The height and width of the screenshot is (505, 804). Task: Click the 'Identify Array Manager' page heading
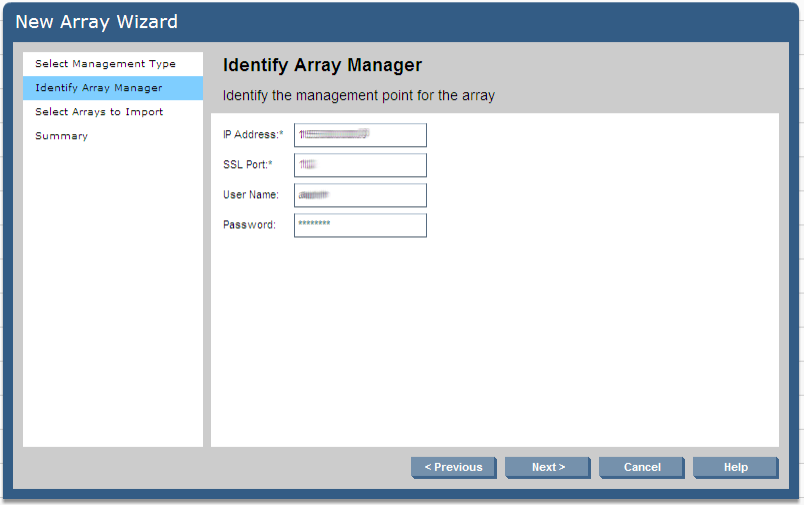pos(322,65)
